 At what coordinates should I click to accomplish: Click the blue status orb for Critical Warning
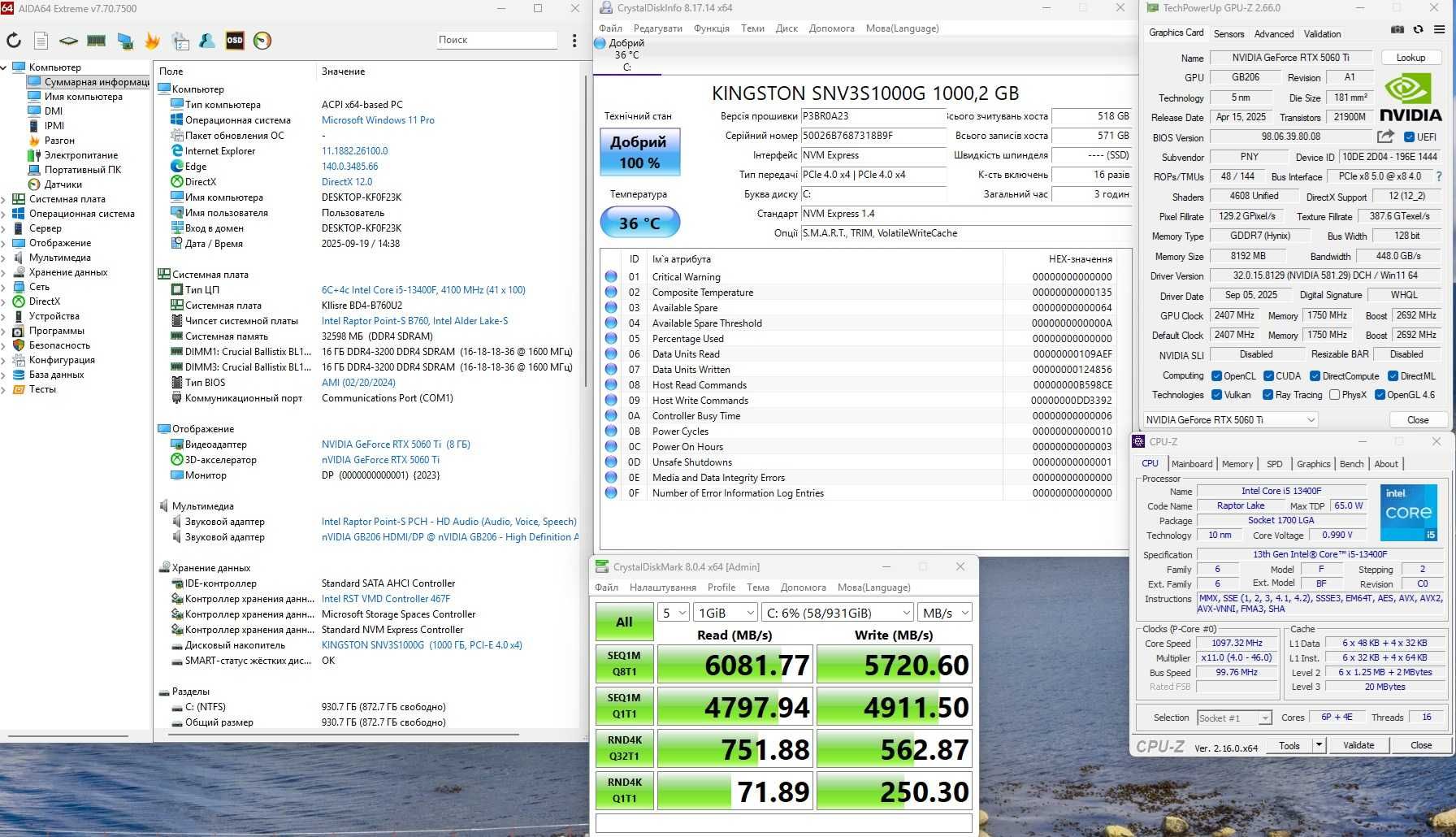[611, 276]
